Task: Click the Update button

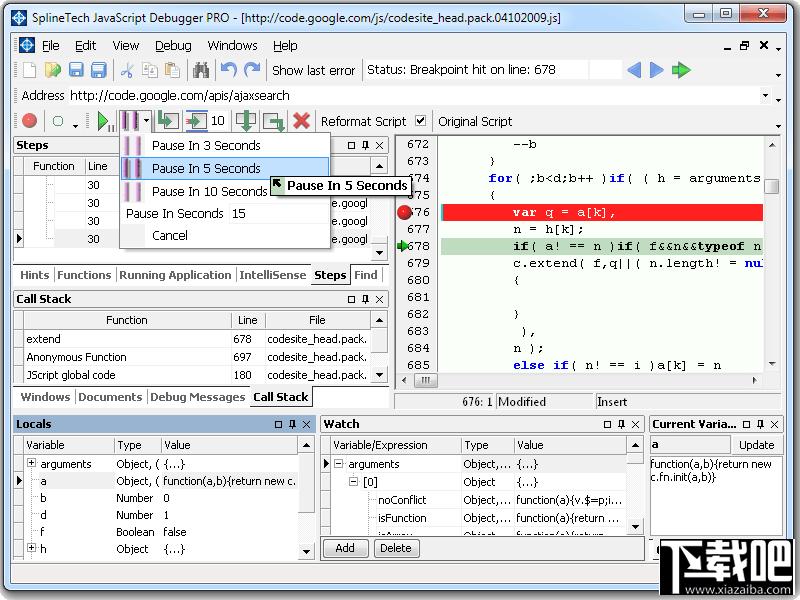Action: 756,445
